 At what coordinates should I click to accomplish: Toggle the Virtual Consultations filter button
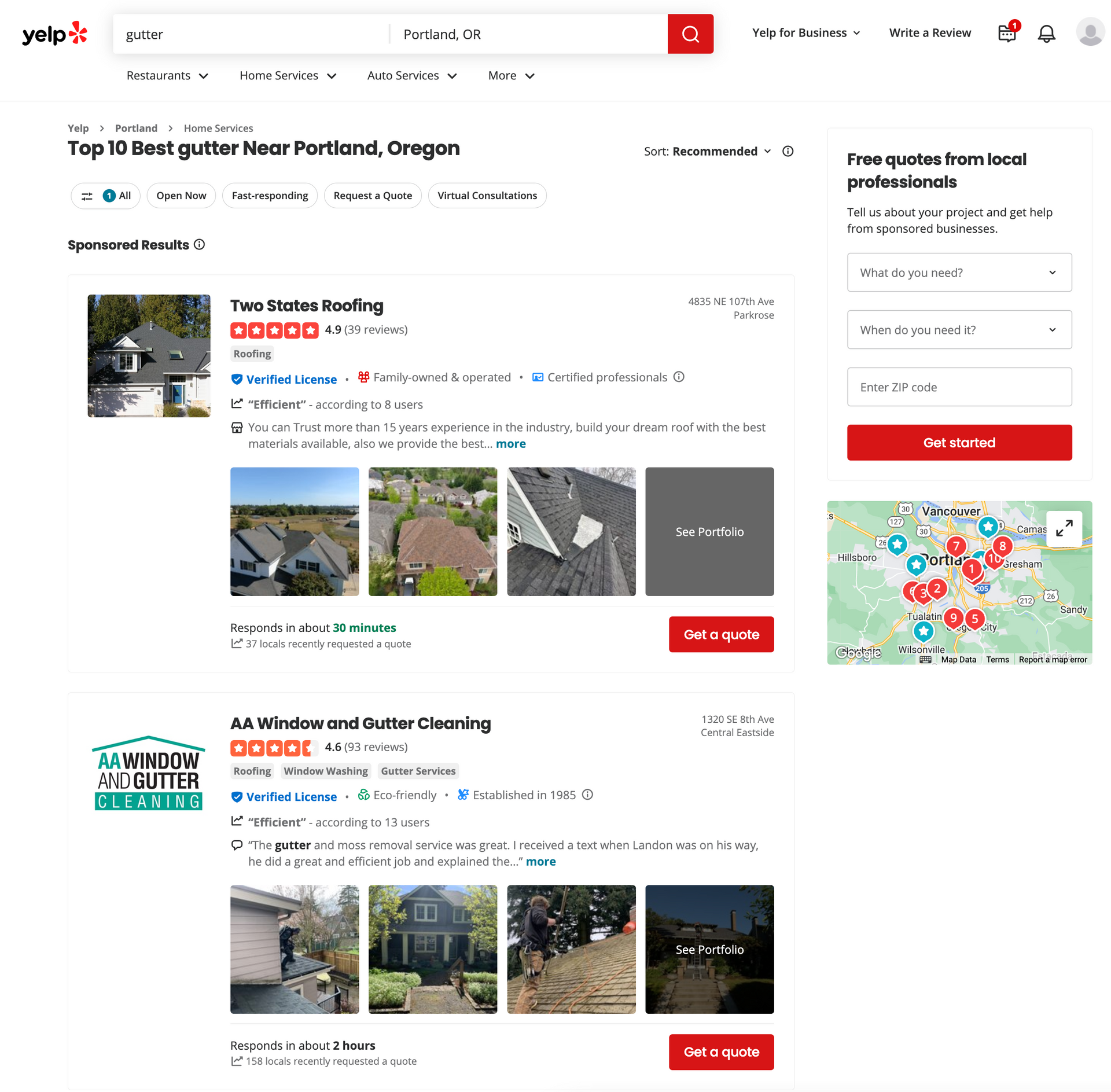[x=487, y=195]
